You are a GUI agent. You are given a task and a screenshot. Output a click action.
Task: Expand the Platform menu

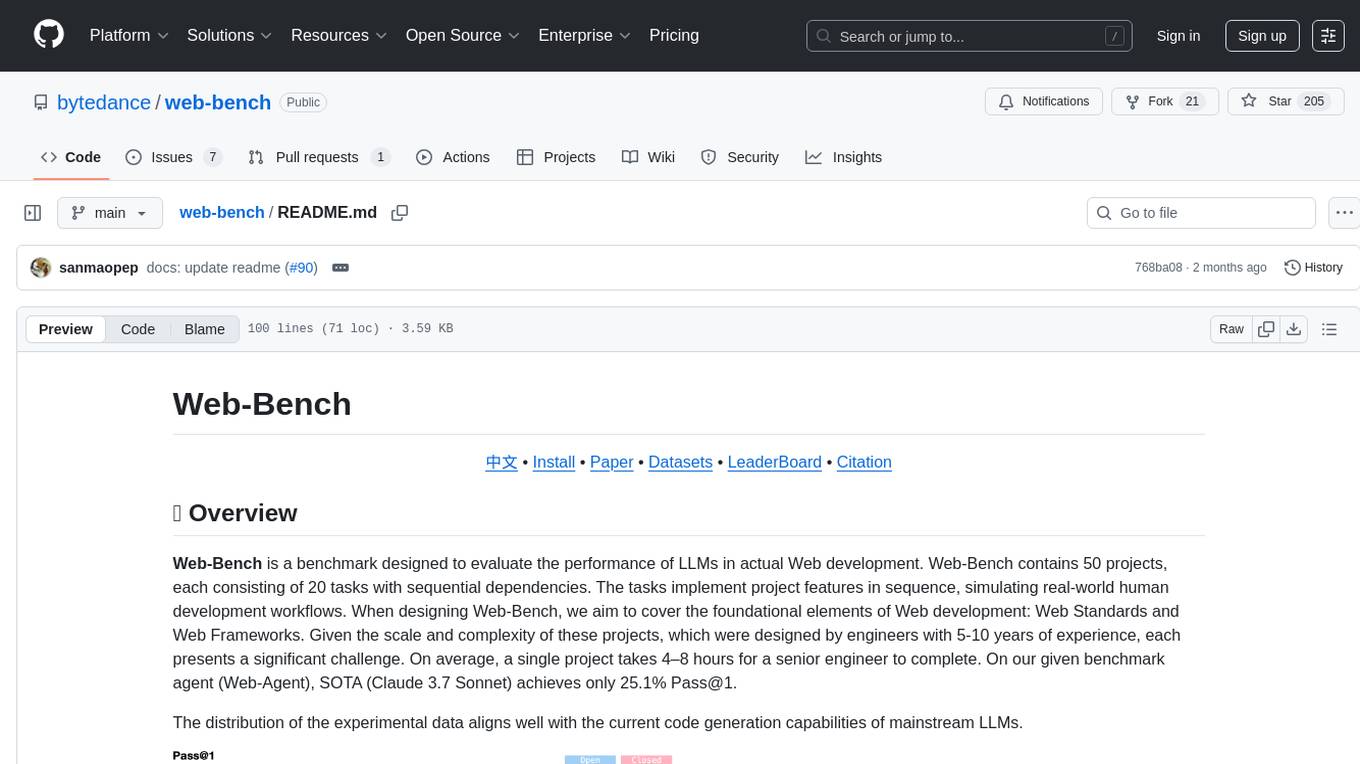(129, 35)
